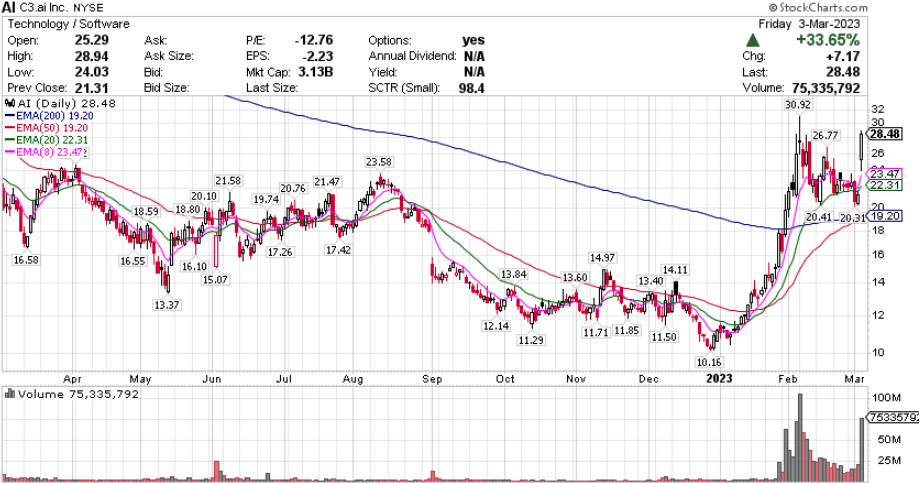Click the AI ticker symbol heading
The image size is (922, 483).
[x=9, y=8]
